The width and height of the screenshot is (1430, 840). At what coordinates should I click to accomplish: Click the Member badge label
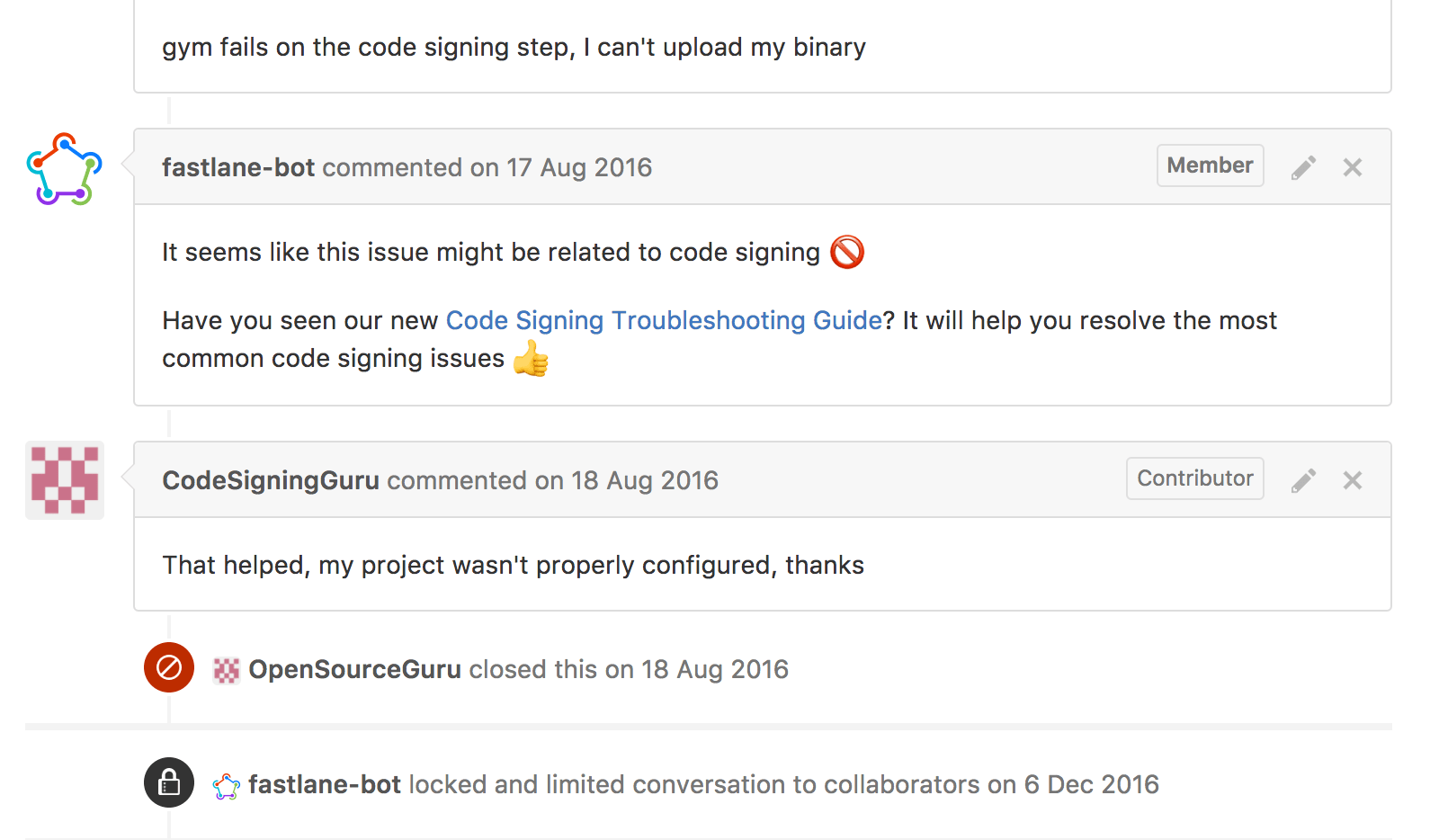click(x=1210, y=165)
